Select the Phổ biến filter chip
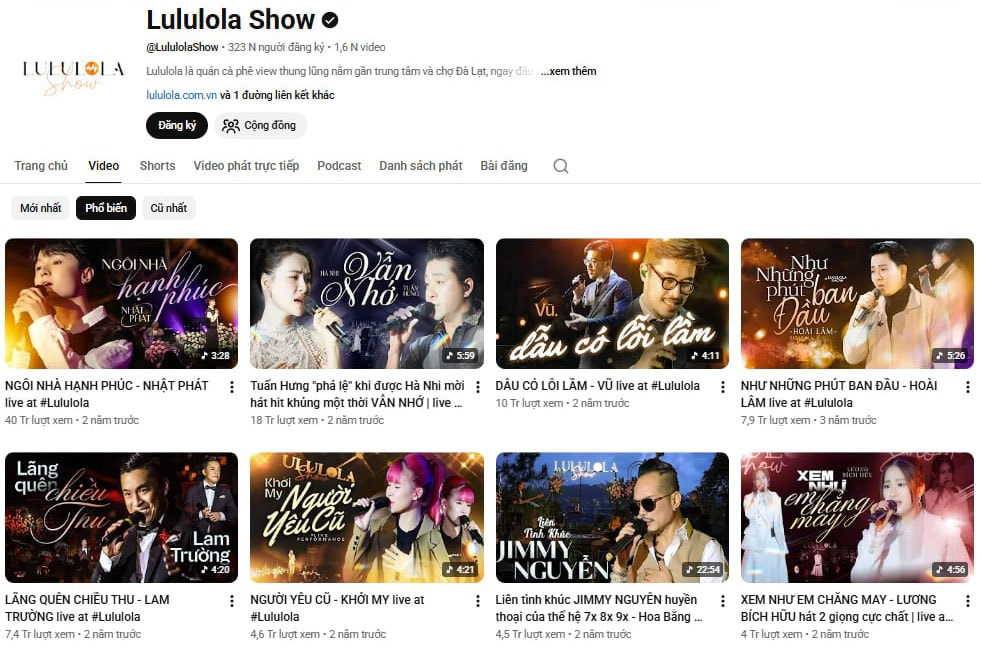The image size is (981, 649). [106, 208]
